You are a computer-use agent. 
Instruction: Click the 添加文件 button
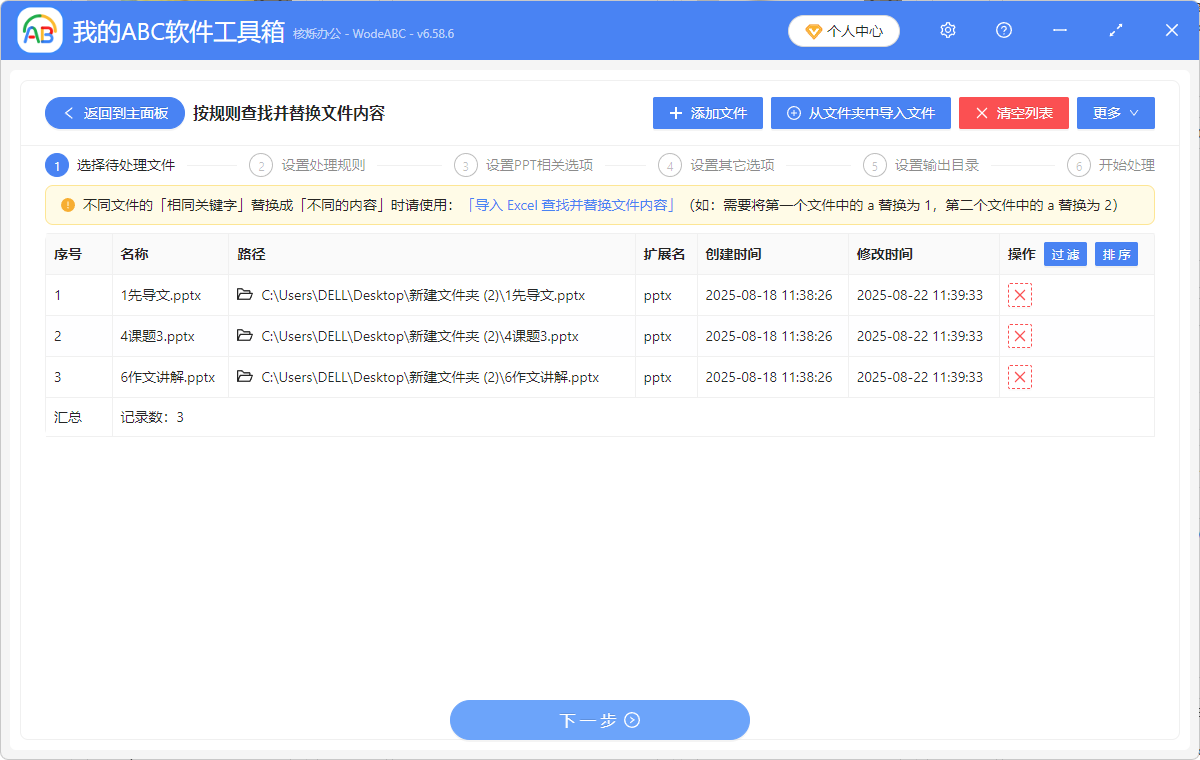pyautogui.click(x=707, y=112)
